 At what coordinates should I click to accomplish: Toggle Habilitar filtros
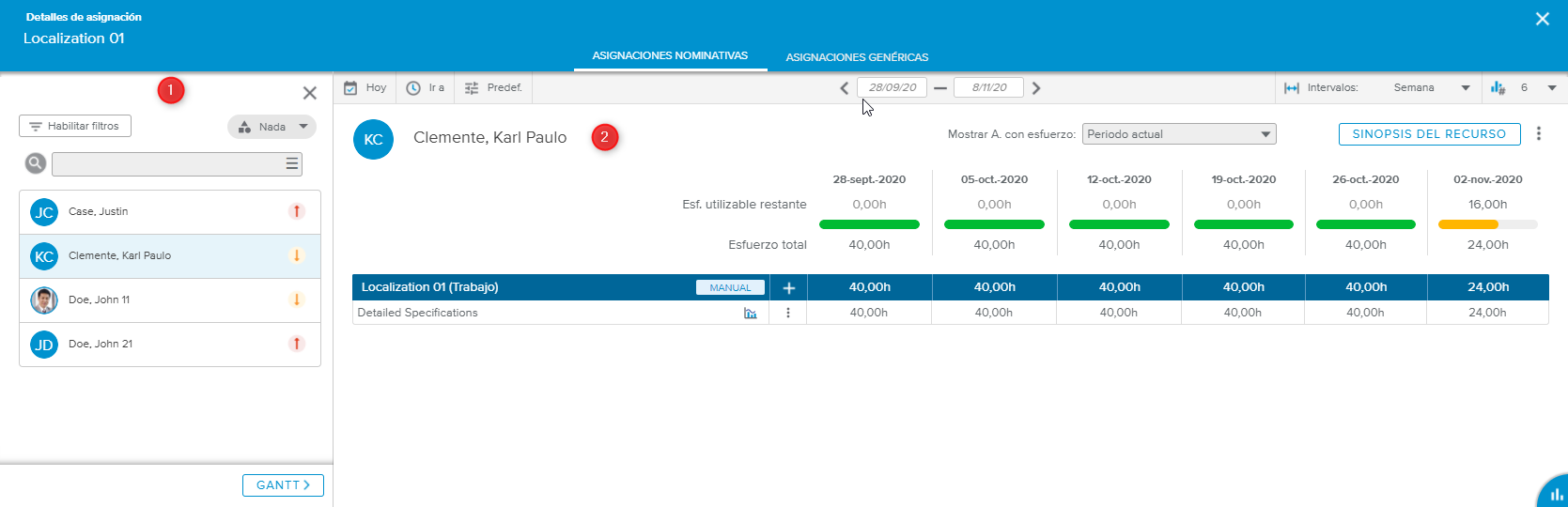click(75, 126)
